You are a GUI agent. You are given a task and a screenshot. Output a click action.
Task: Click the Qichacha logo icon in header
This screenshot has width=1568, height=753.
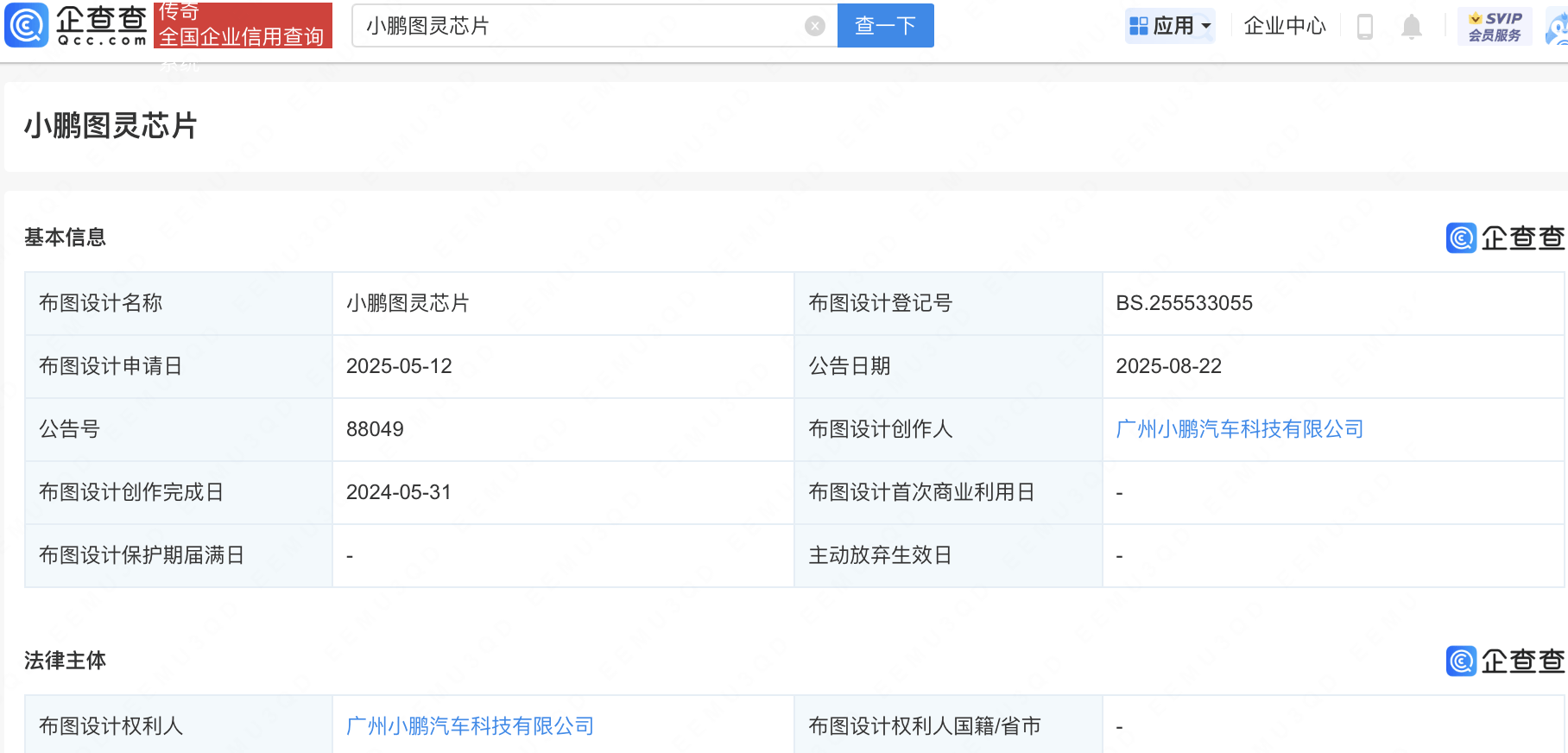tap(27, 25)
